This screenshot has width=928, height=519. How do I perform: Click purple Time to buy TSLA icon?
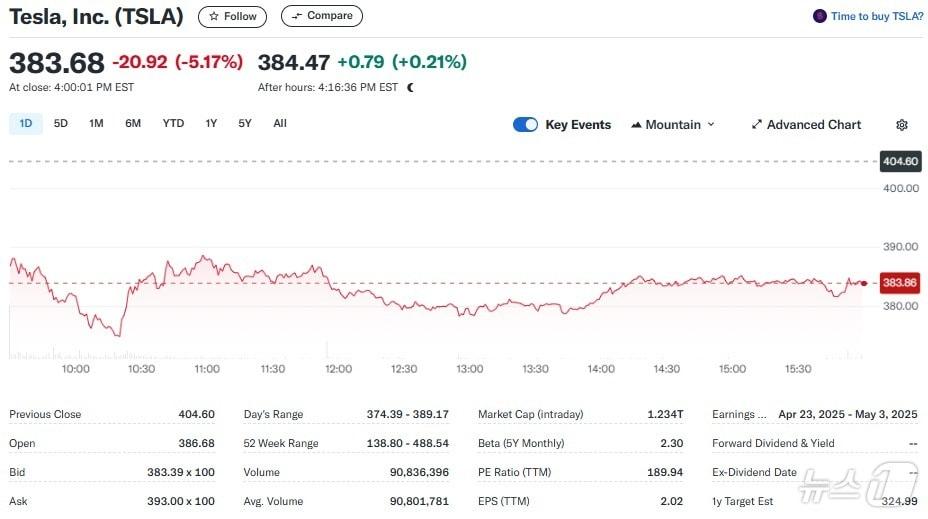(820, 16)
